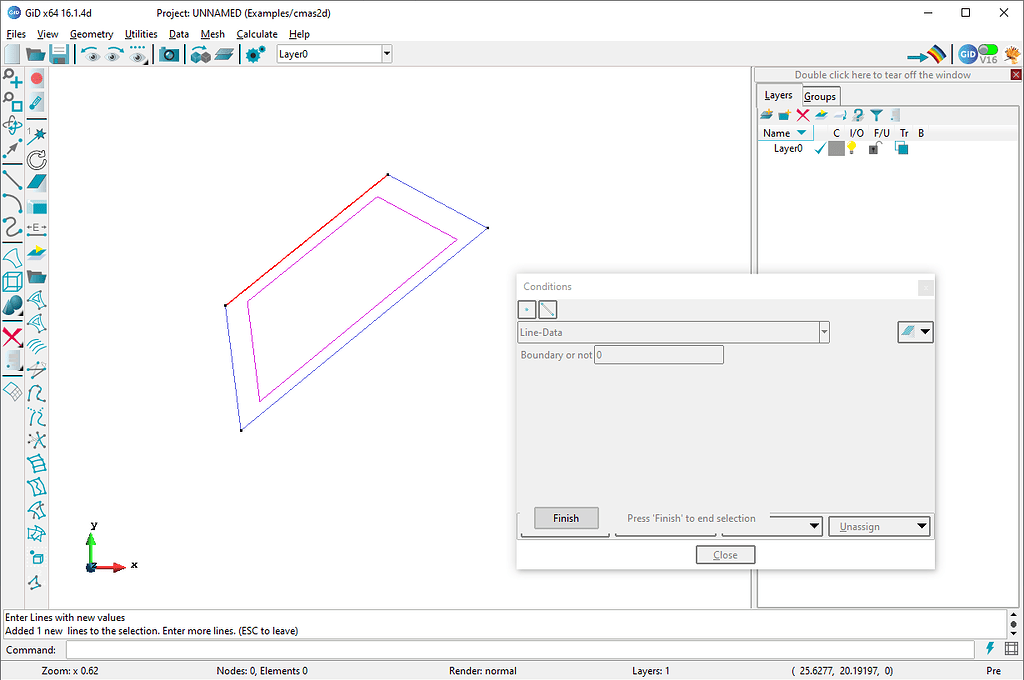Select the Create volume cube tool
This screenshot has height=680, width=1024.
[12, 282]
